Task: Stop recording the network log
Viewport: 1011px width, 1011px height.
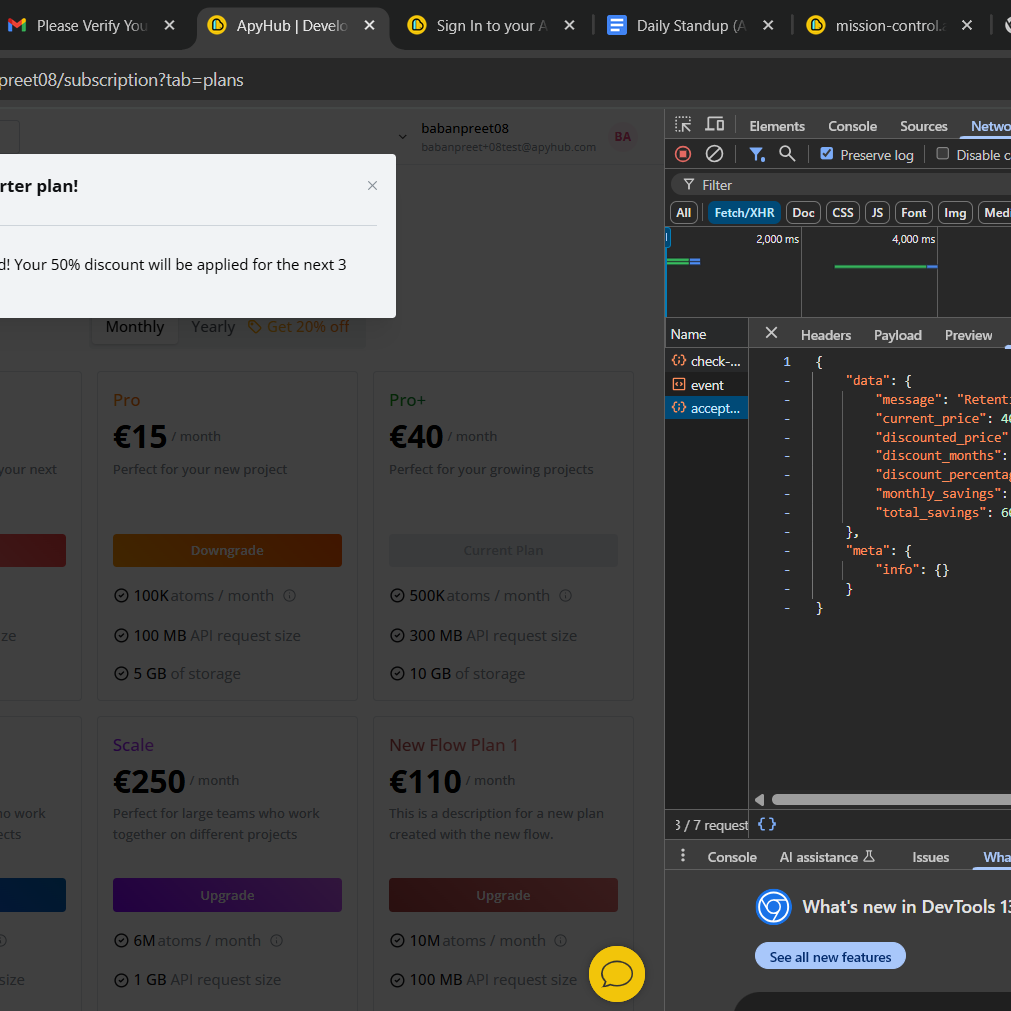Action: click(683, 154)
